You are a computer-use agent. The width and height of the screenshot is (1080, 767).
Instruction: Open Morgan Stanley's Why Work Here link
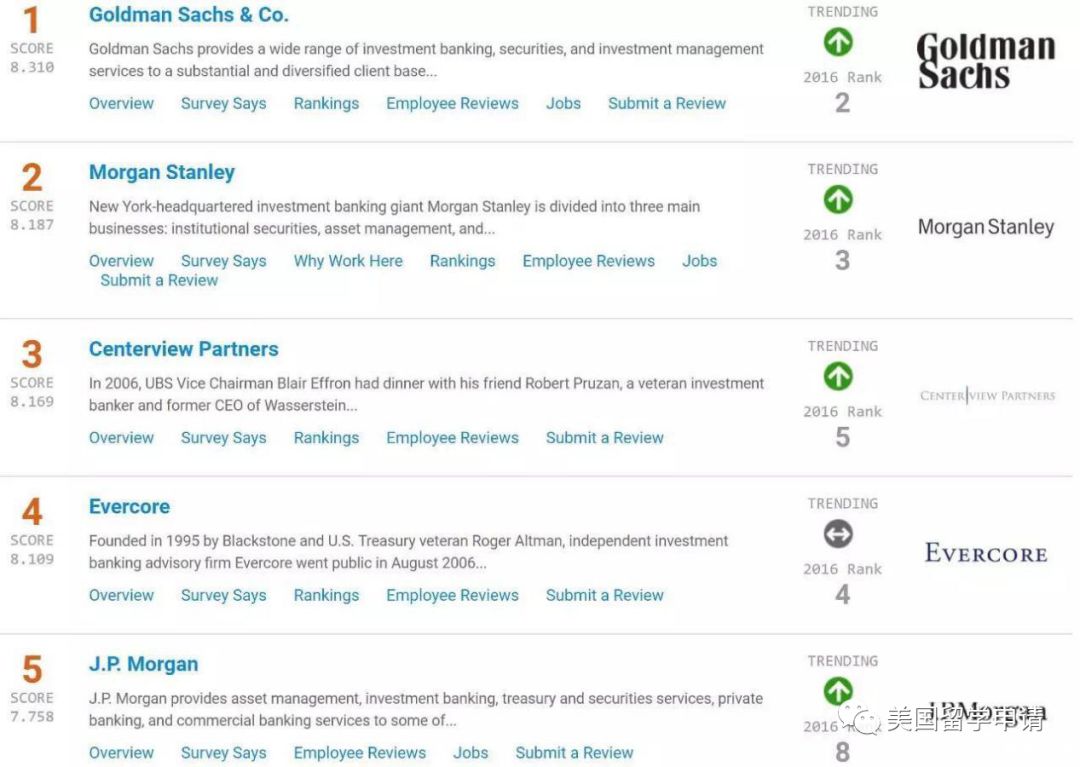348,261
